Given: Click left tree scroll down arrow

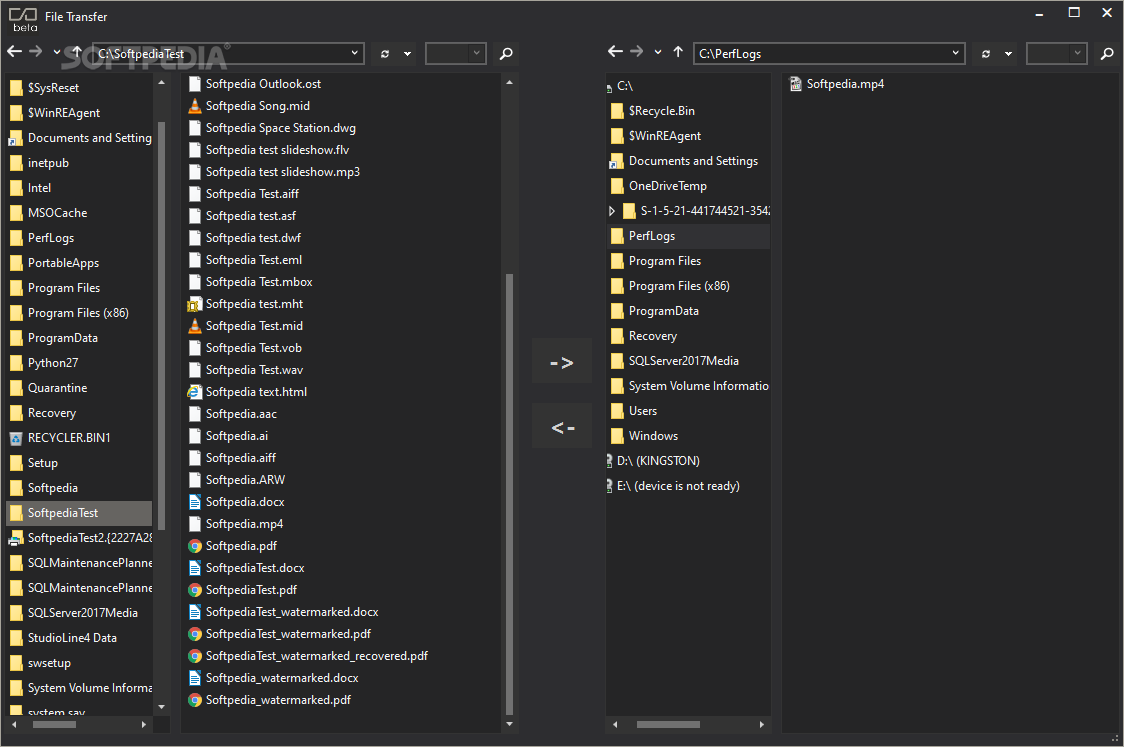Looking at the screenshot, I should click(x=161, y=707).
